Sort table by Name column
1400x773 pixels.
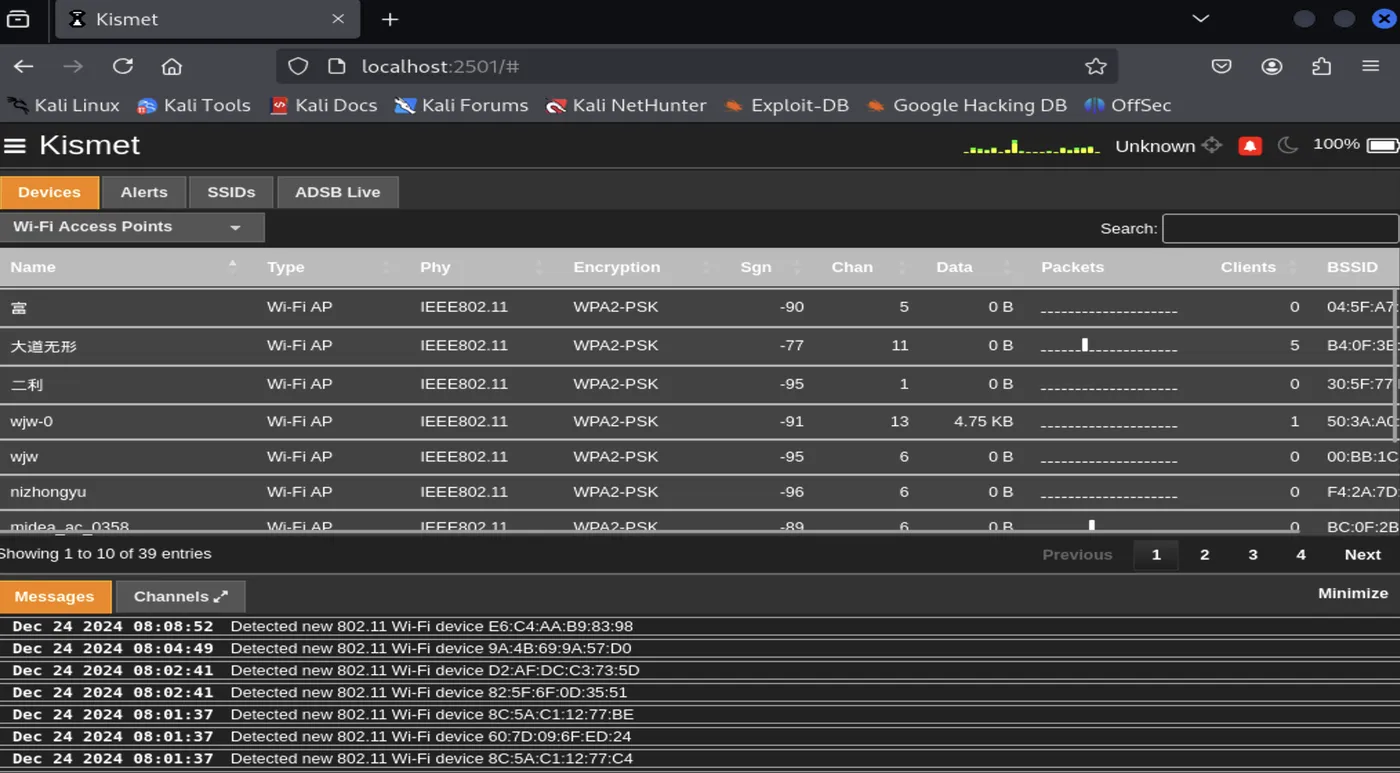(x=127, y=267)
